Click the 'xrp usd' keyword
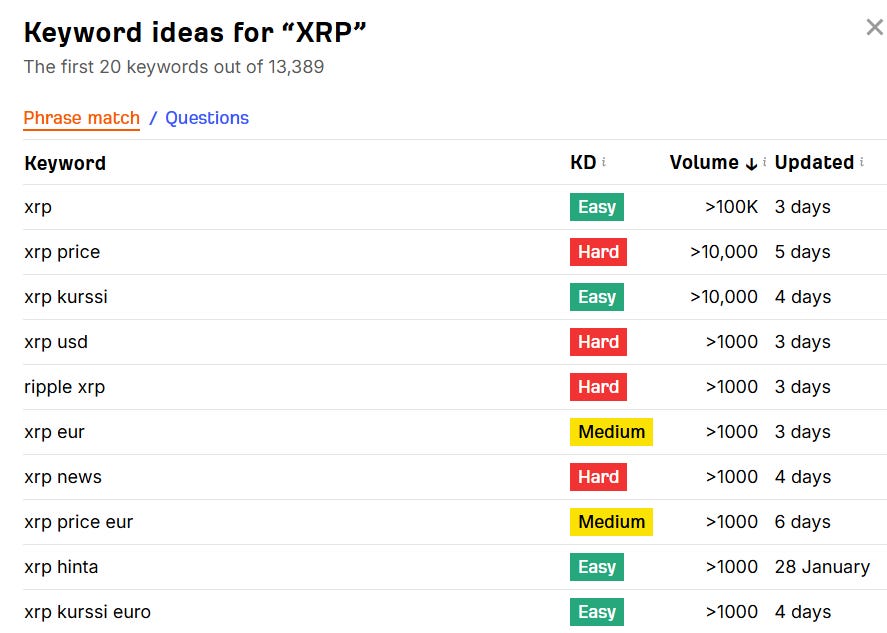The image size is (887, 633). click(x=56, y=342)
